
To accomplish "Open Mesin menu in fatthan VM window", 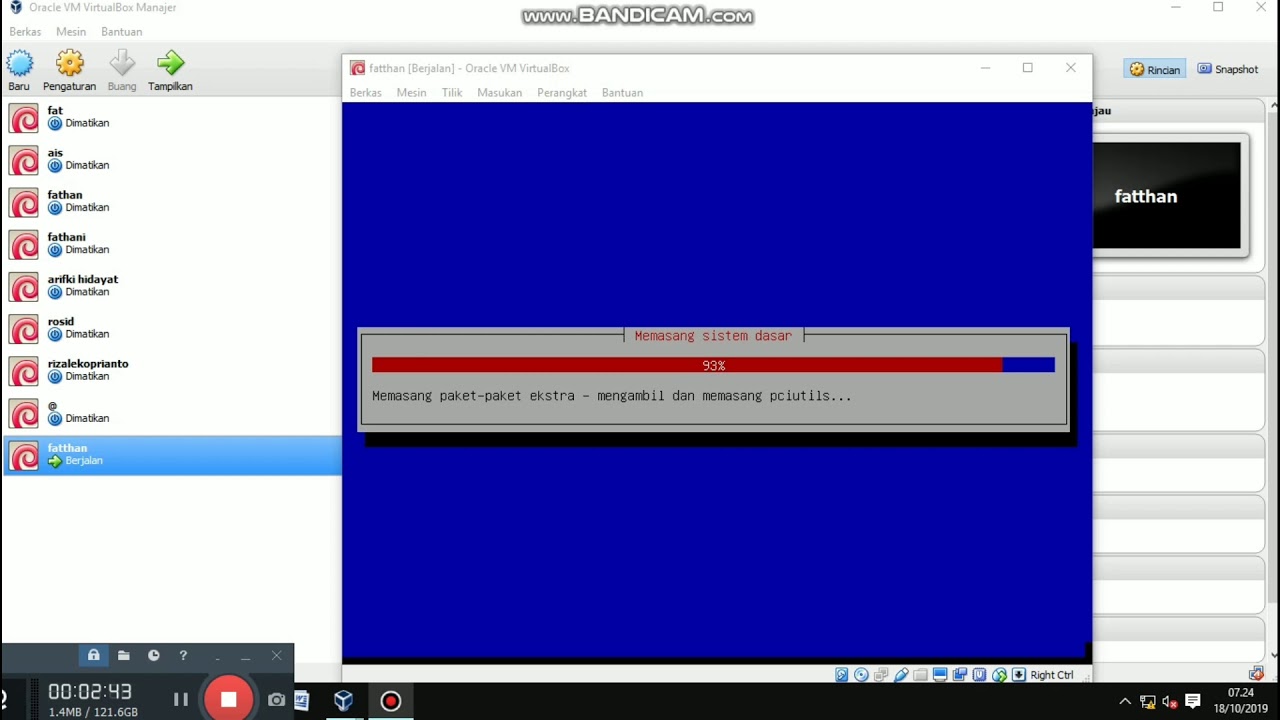I will [412, 93].
